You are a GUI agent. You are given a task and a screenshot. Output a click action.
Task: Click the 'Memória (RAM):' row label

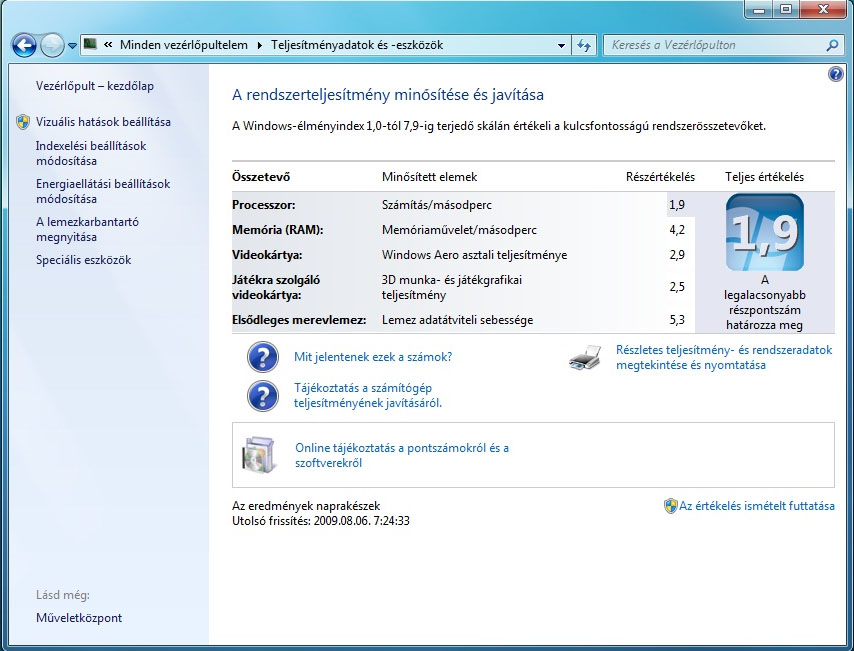(x=278, y=230)
